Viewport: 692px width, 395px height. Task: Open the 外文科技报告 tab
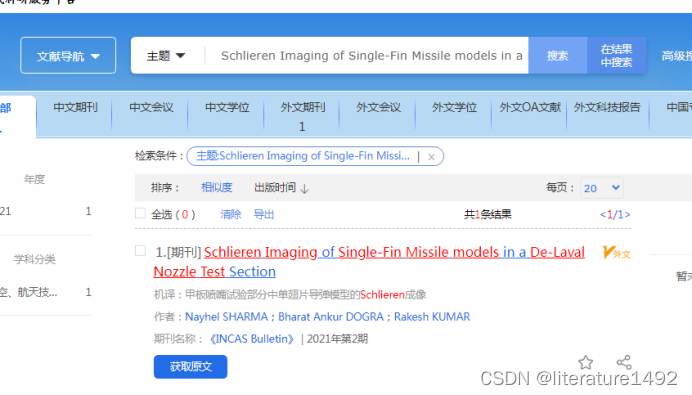[607, 108]
